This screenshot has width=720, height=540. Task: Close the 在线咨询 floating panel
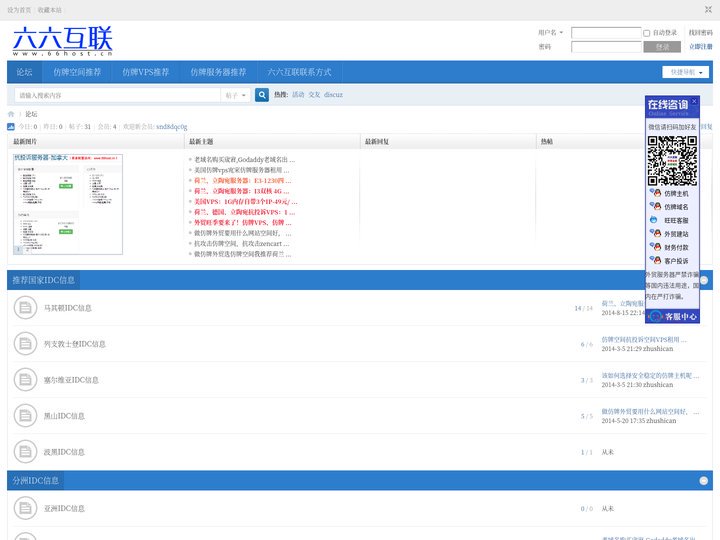(x=694, y=101)
